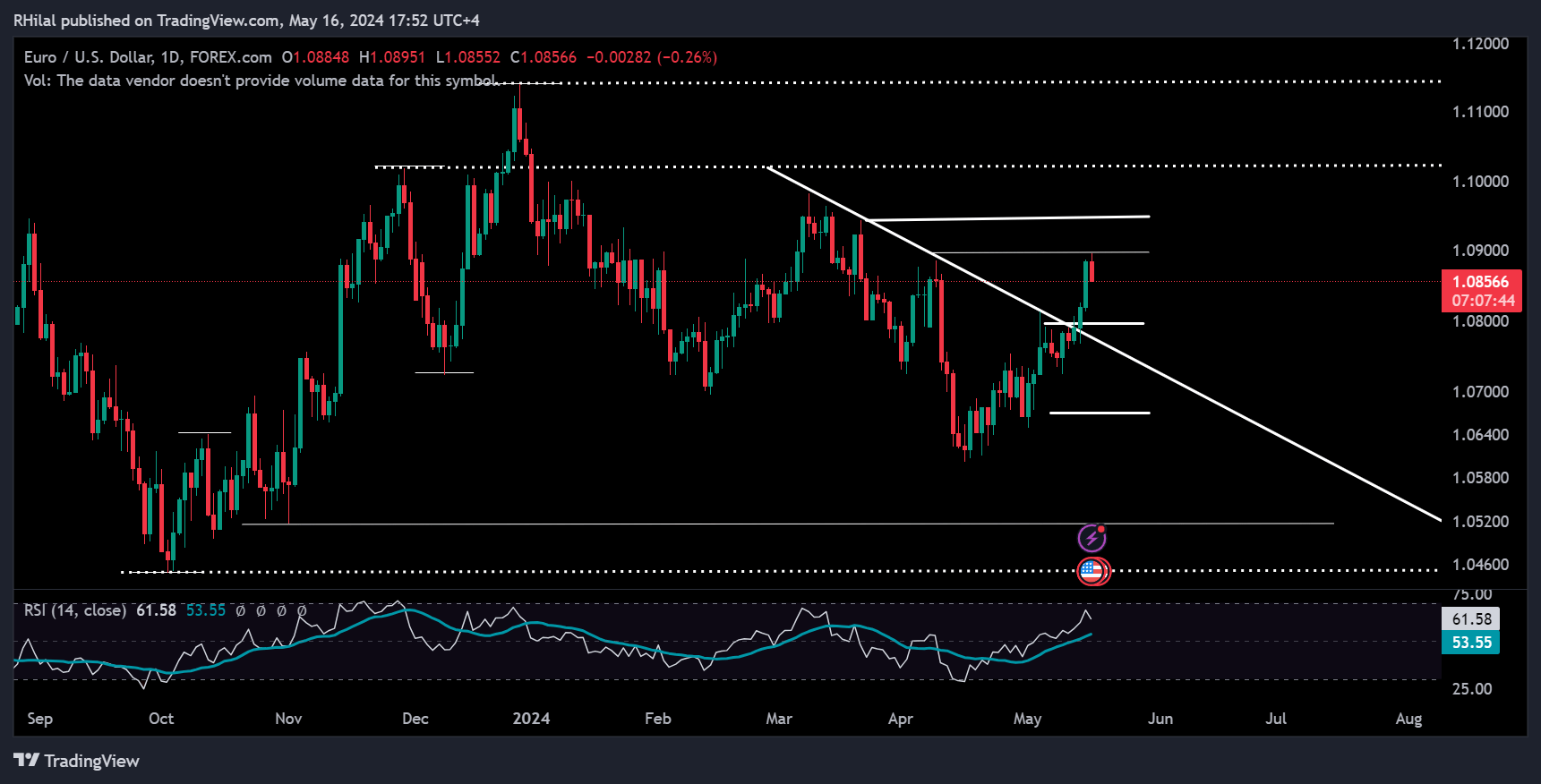Click the 1.12000 price axis label

pyautogui.click(x=1480, y=44)
